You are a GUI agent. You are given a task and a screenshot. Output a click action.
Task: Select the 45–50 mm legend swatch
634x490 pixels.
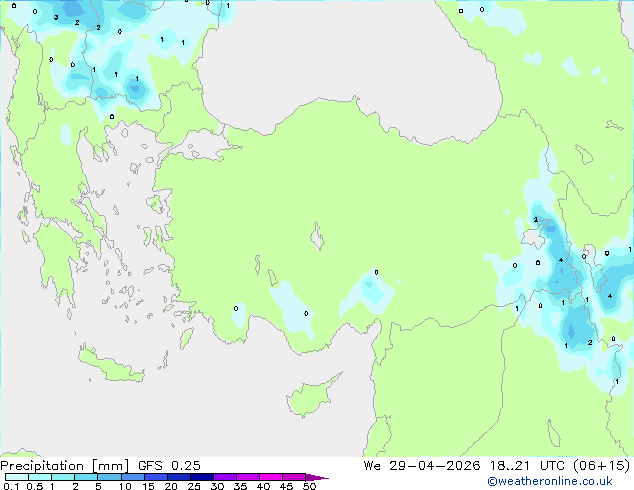pos(294,477)
